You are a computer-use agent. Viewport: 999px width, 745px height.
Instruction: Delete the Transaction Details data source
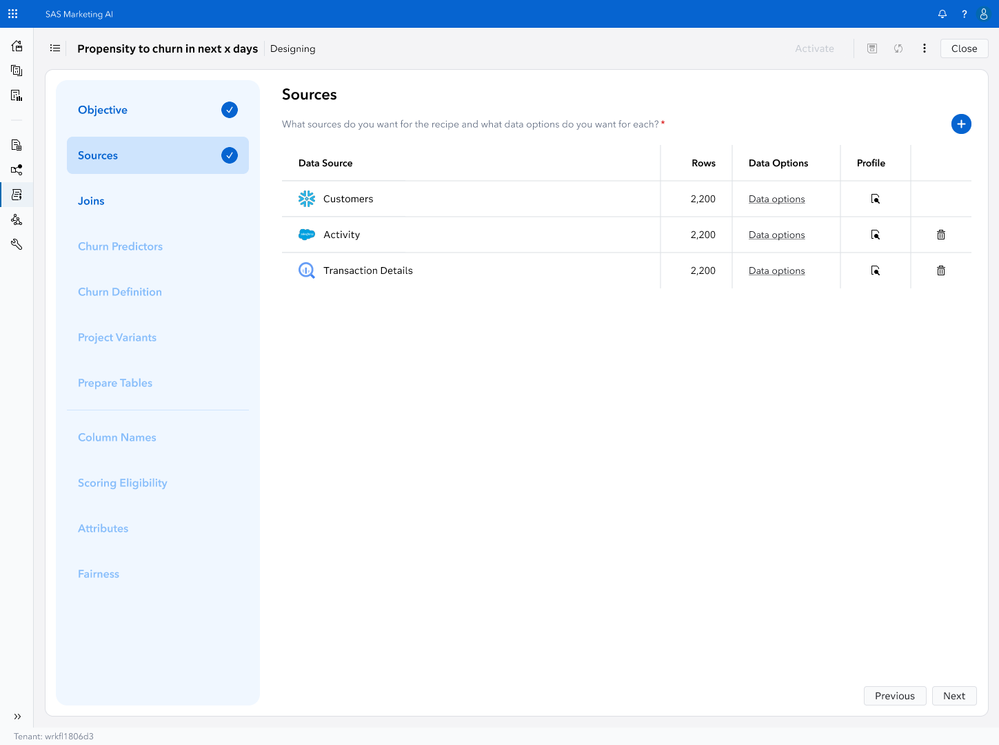click(941, 271)
